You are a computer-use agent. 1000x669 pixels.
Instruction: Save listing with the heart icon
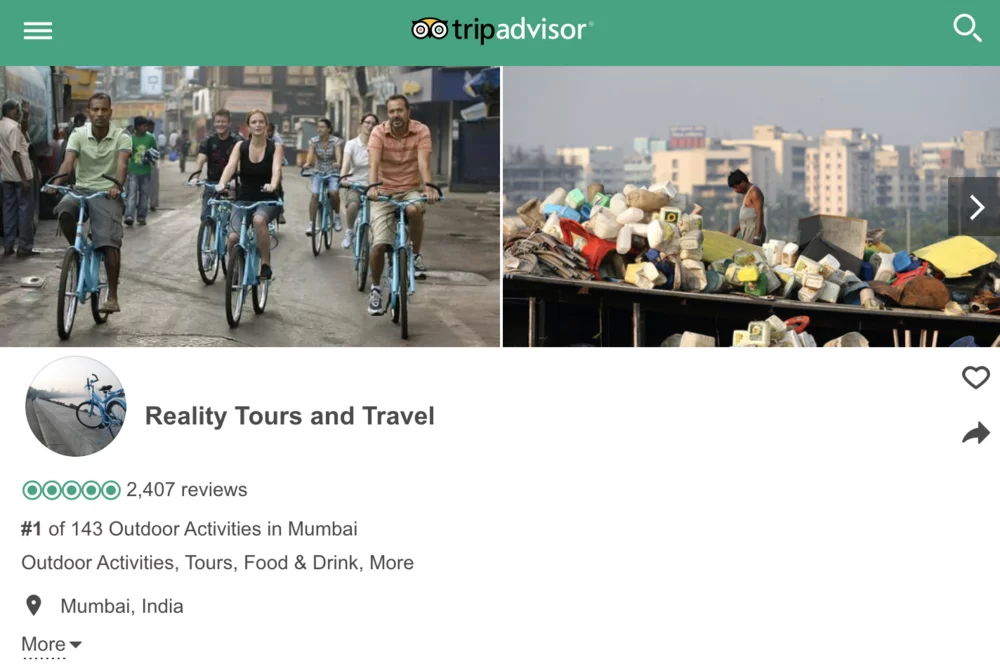pos(976,378)
